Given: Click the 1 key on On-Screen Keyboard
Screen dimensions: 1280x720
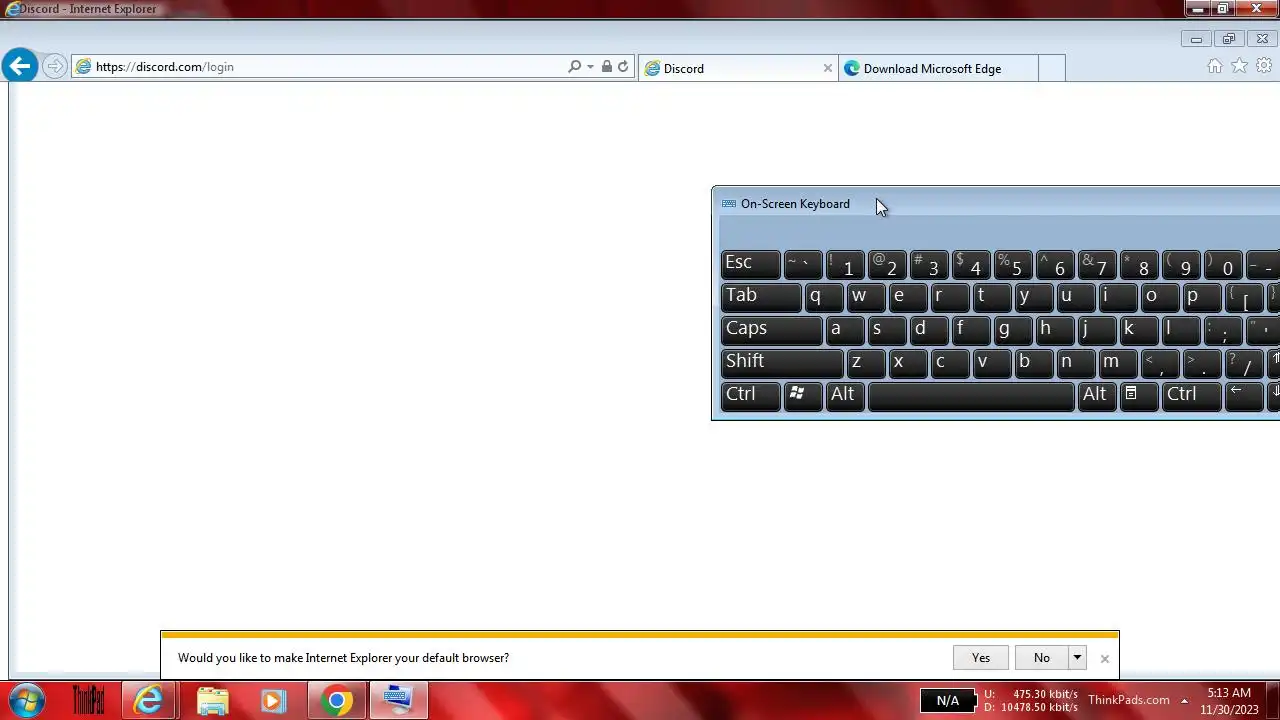Looking at the screenshot, I should [x=844, y=264].
